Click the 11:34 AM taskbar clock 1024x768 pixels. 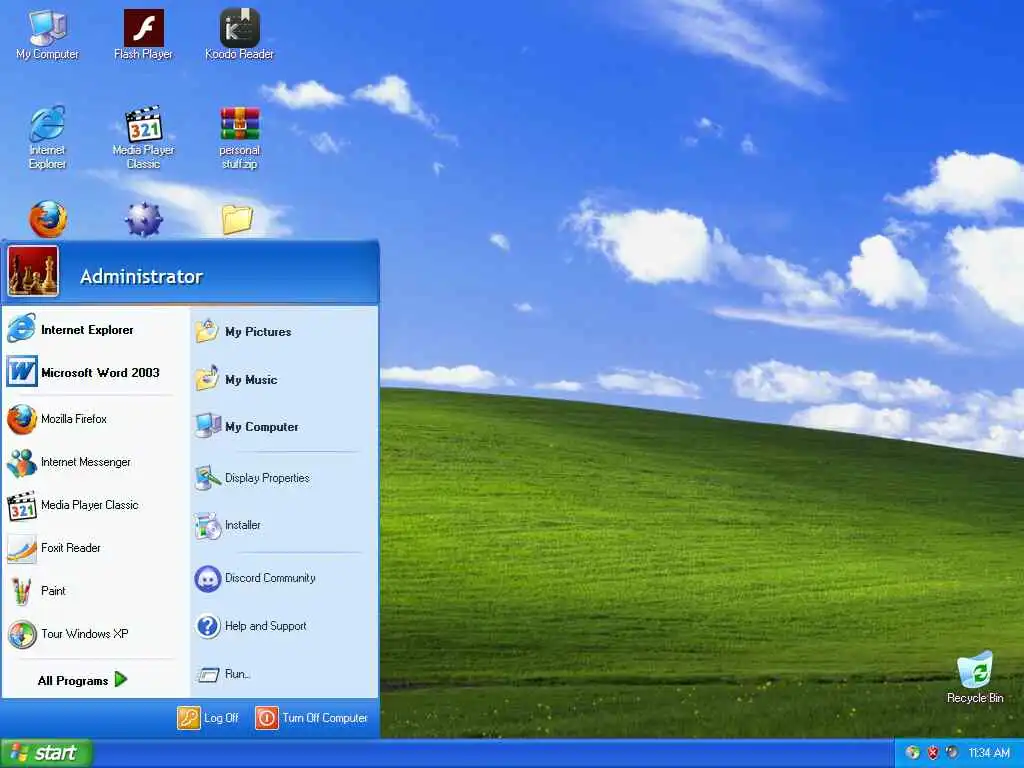click(x=989, y=753)
